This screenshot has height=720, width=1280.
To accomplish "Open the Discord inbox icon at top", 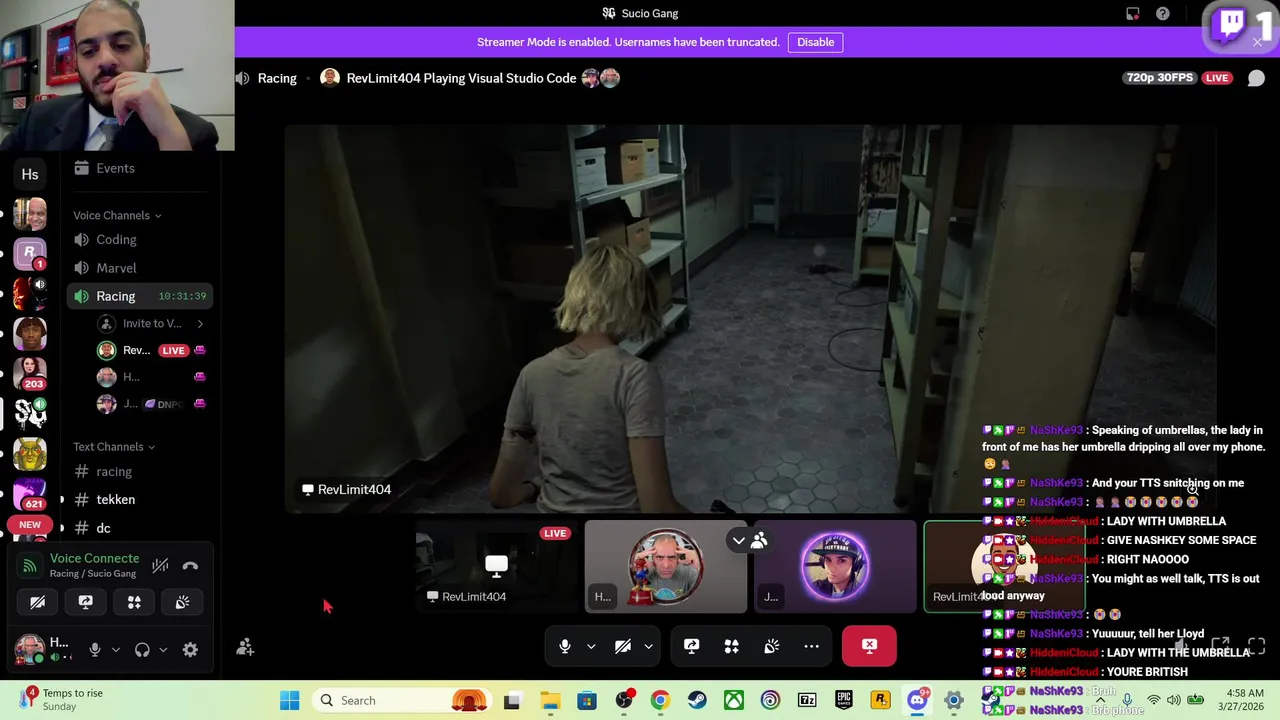I will click(1132, 14).
